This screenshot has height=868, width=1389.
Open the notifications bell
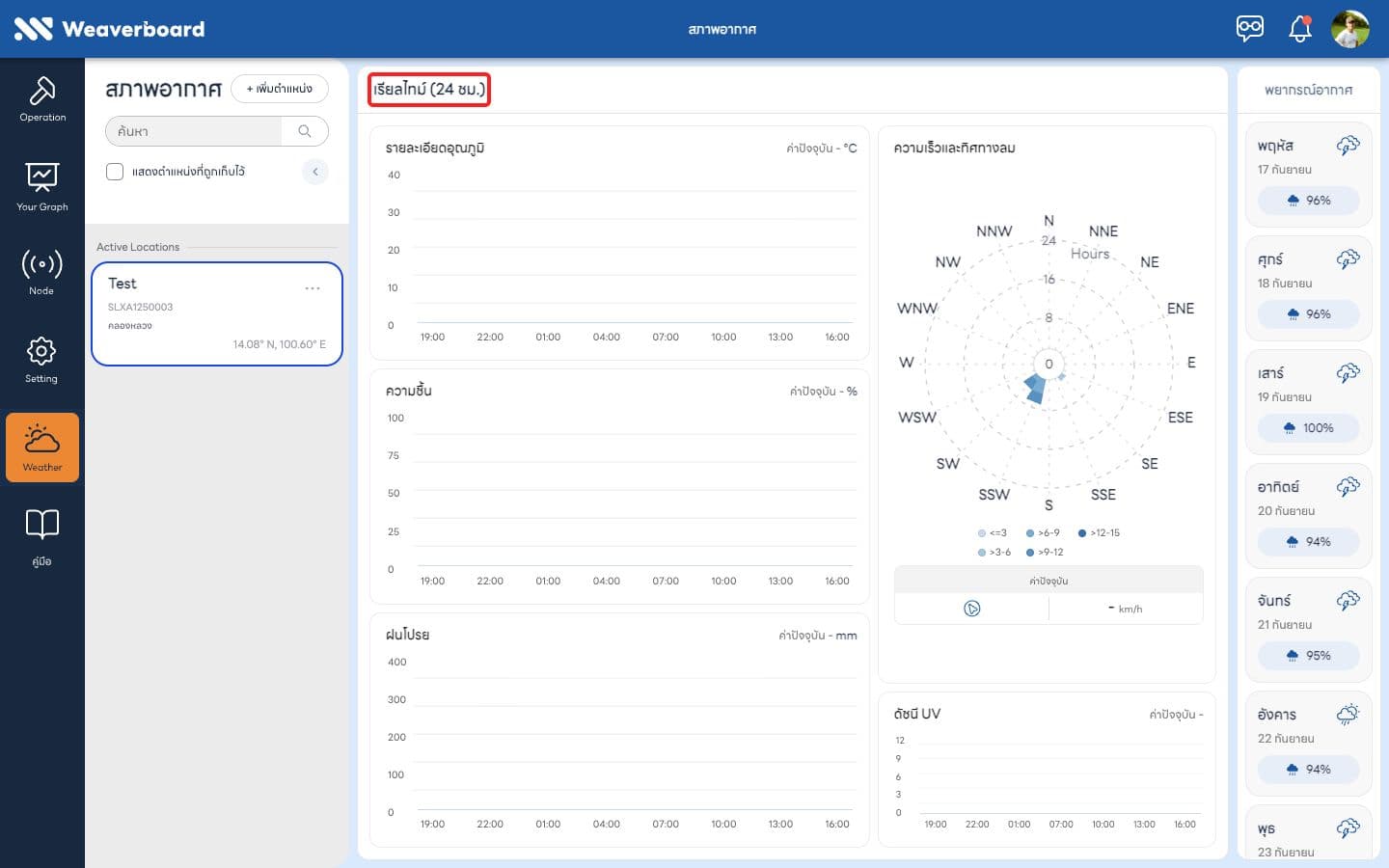pyautogui.click(x=1300, y=29)
